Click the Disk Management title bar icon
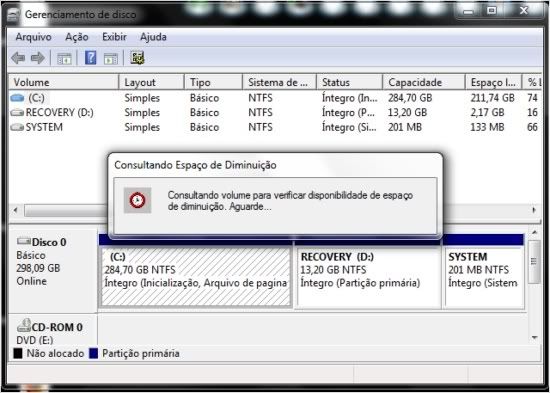The width and height of the screenshot is (550, 393). (x=13, y=15)
